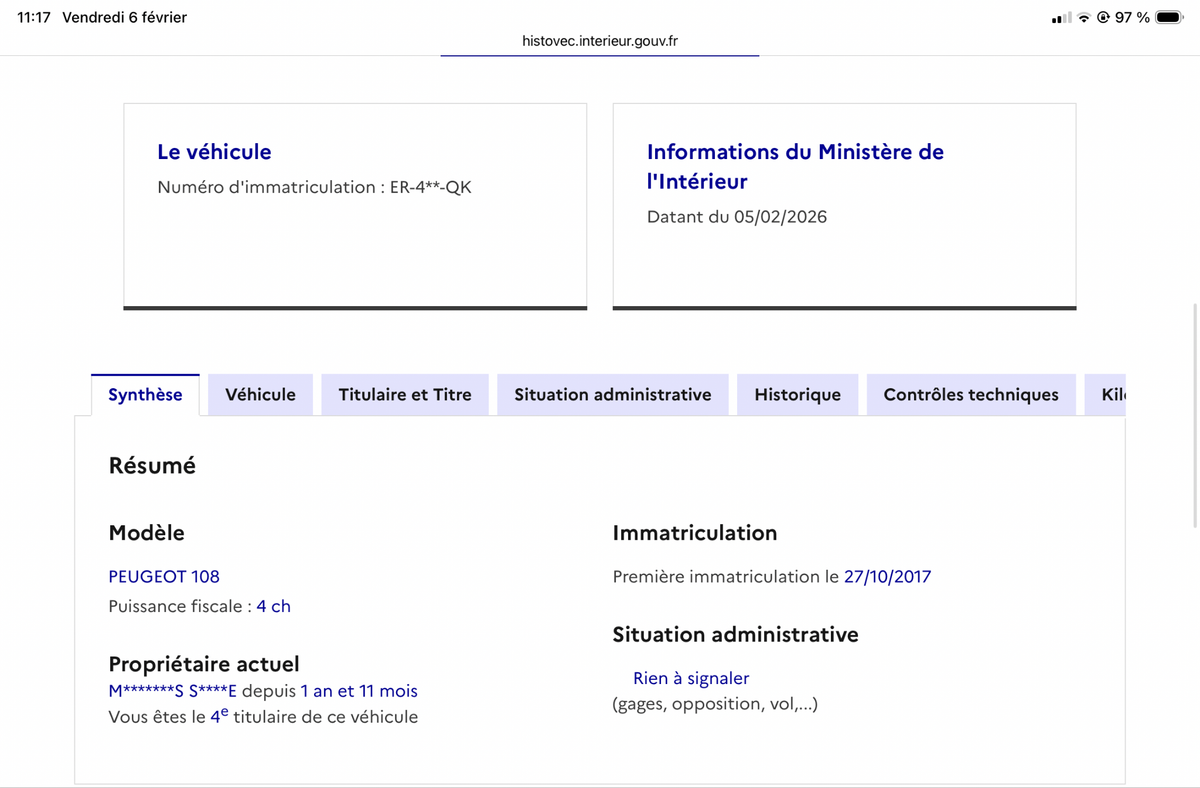Select the registration number ER-4**-QK text
Image resolution: width=1200 pixels, height=788 pixels.
(430, 187)
